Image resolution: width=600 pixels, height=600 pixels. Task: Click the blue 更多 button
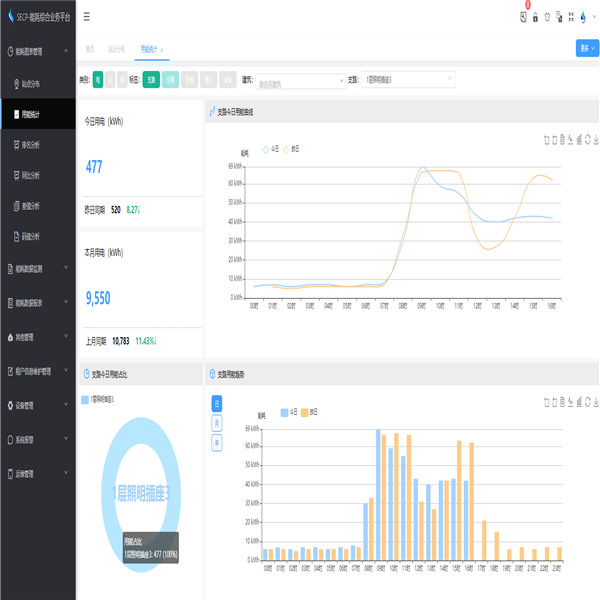coord(585,48)
